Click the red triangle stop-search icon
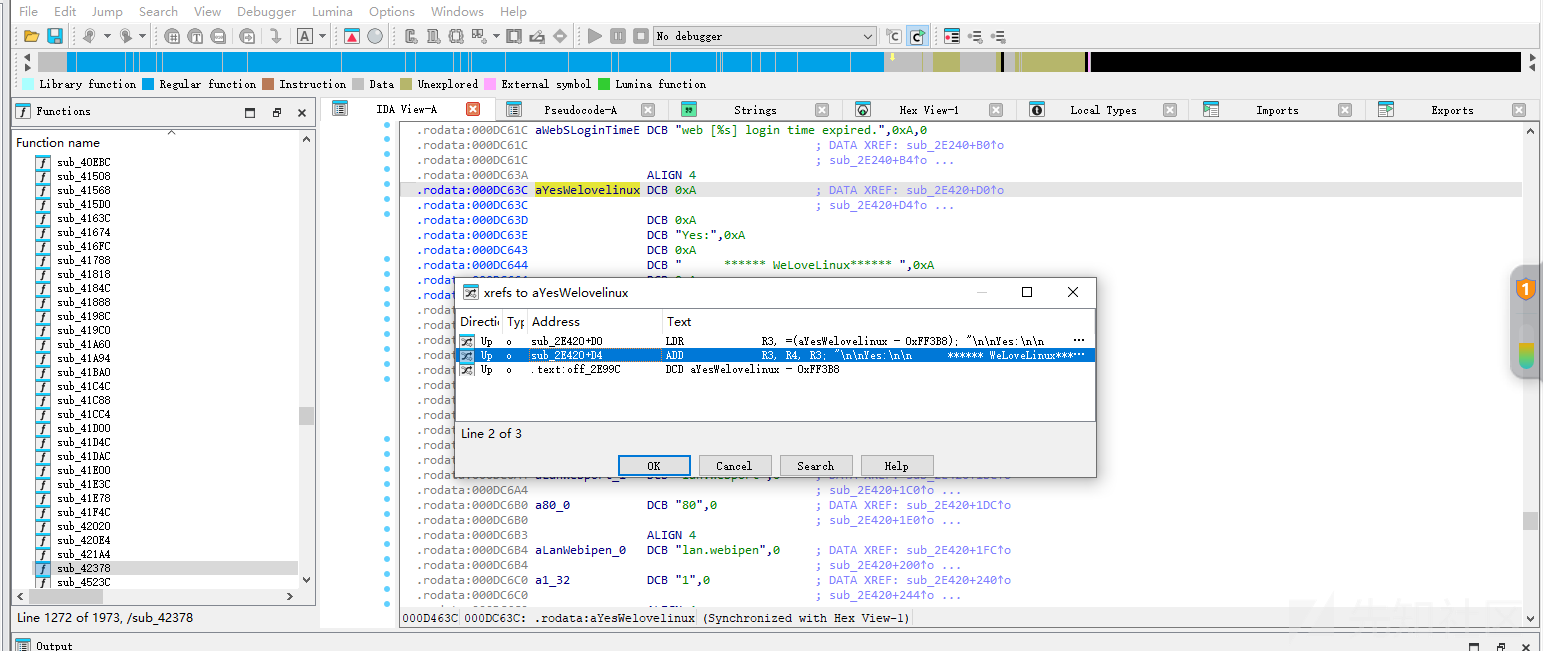The height and width of the screenshot is (651, 1543). click(352, 36)
